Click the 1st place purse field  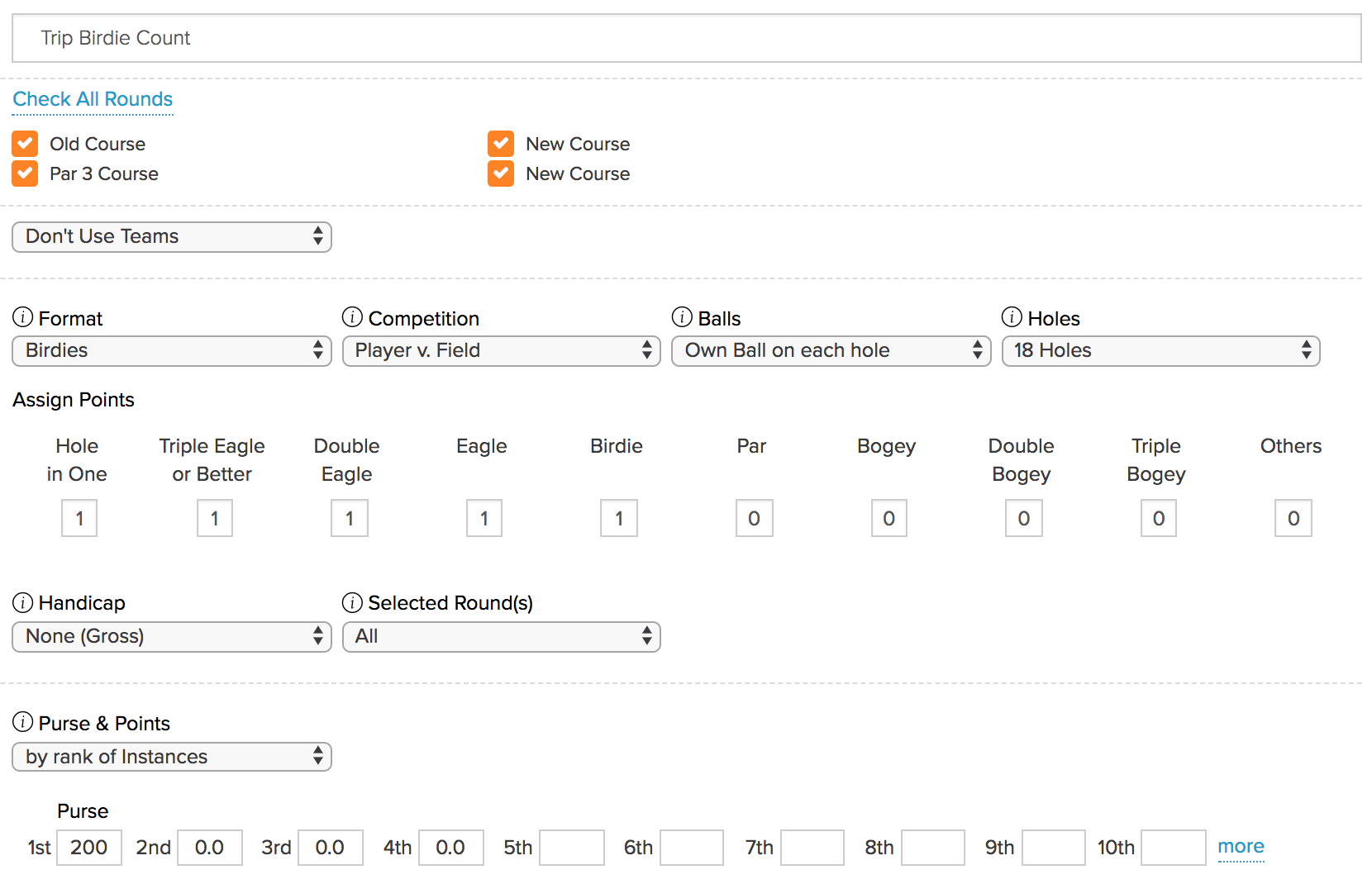(89, 848)
